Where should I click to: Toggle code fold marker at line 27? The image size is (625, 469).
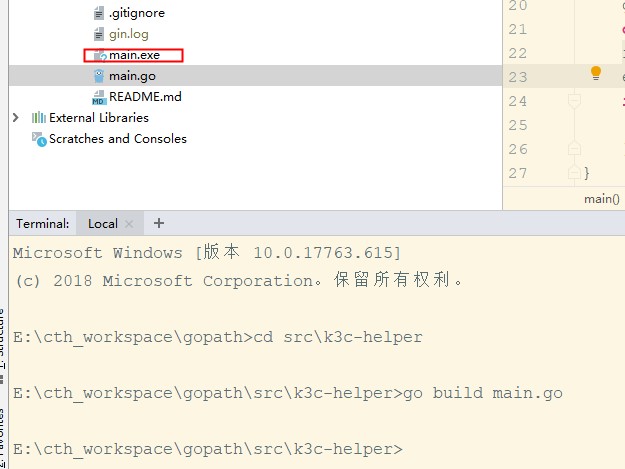(574, 173)
